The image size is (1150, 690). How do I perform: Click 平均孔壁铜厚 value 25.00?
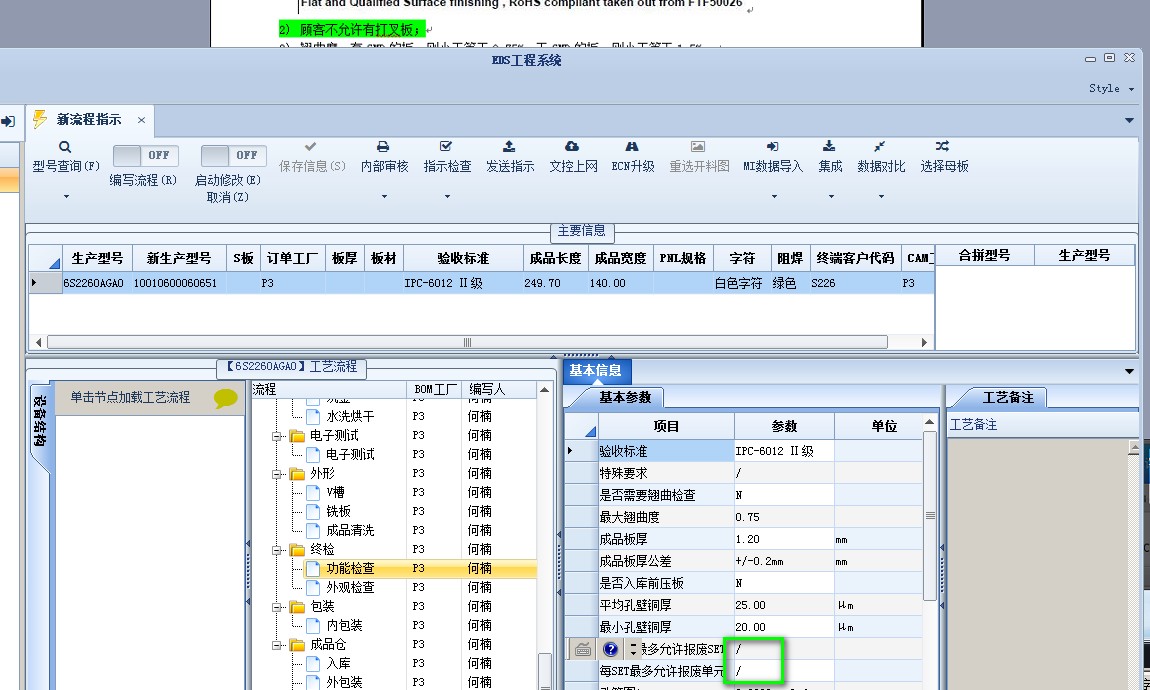pyautogui.click(x=783, y=605)
